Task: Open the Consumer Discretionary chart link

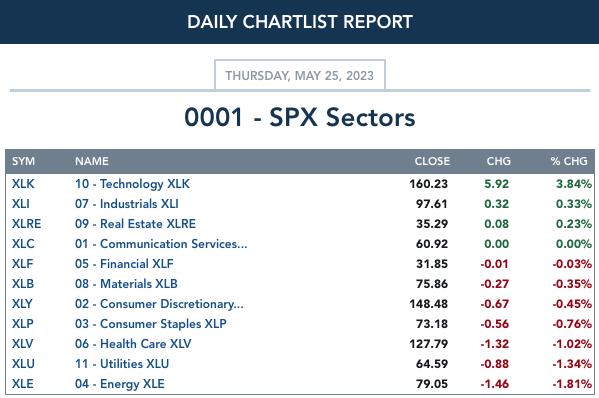Action: click(x=159, y=304)
